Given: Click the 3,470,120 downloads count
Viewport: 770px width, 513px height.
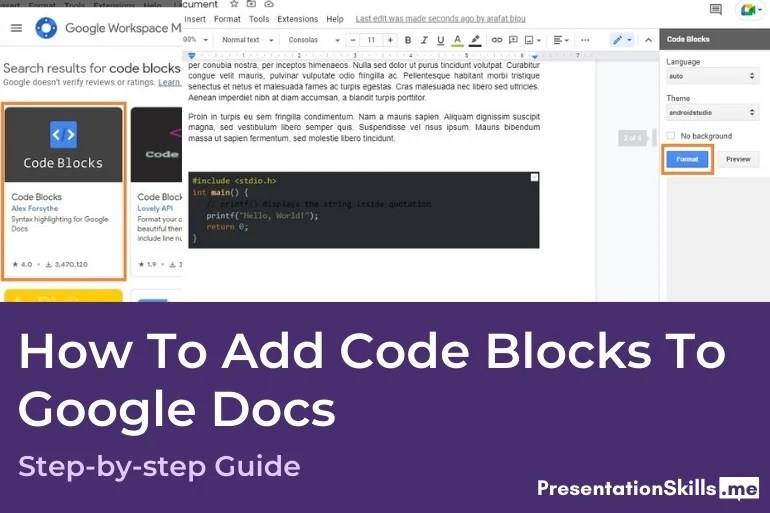Looking at the screenshot, I should pyautogui.click(x=67, y=264).
